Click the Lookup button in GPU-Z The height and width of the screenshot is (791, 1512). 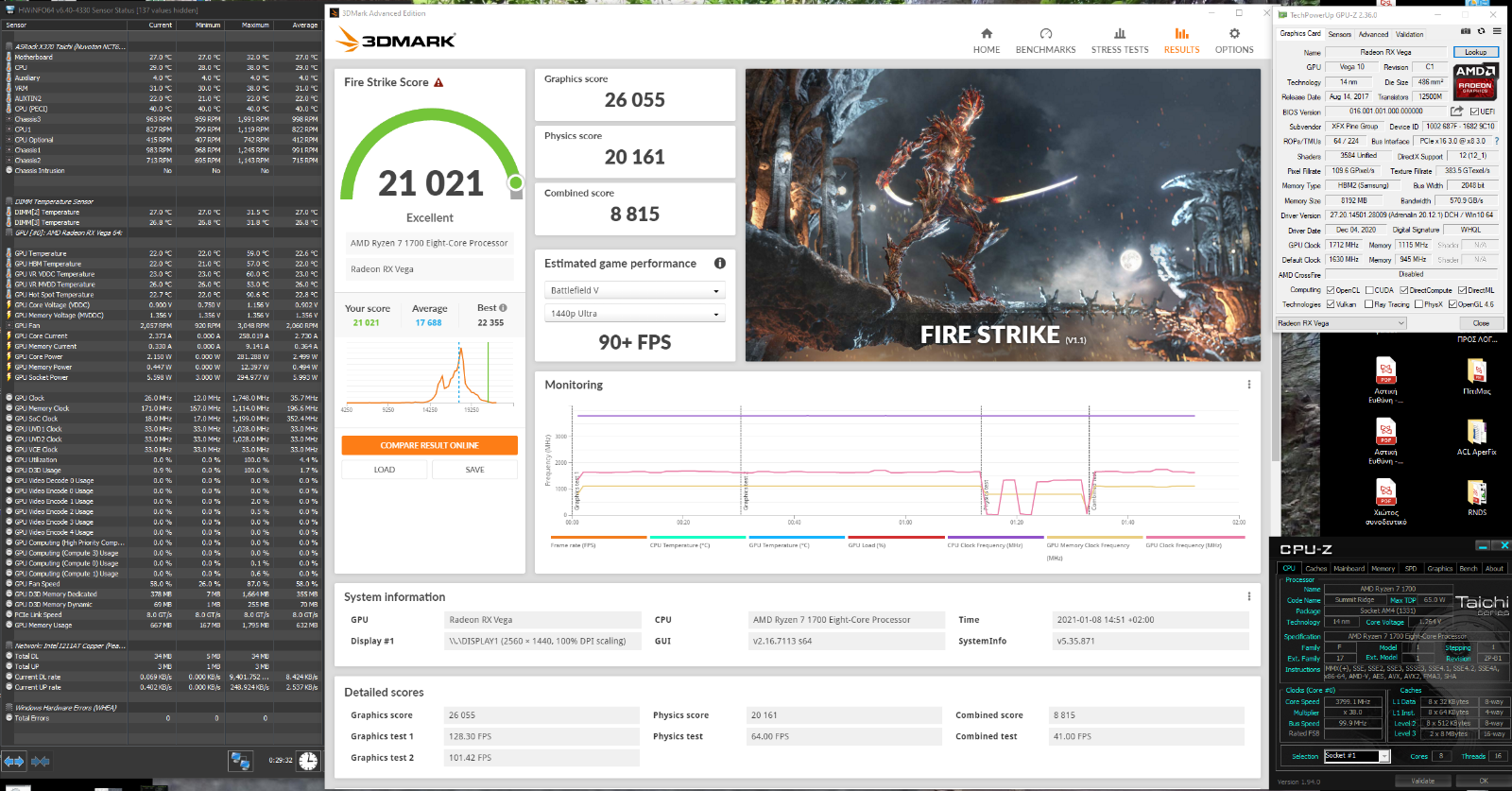point(1475,52)
